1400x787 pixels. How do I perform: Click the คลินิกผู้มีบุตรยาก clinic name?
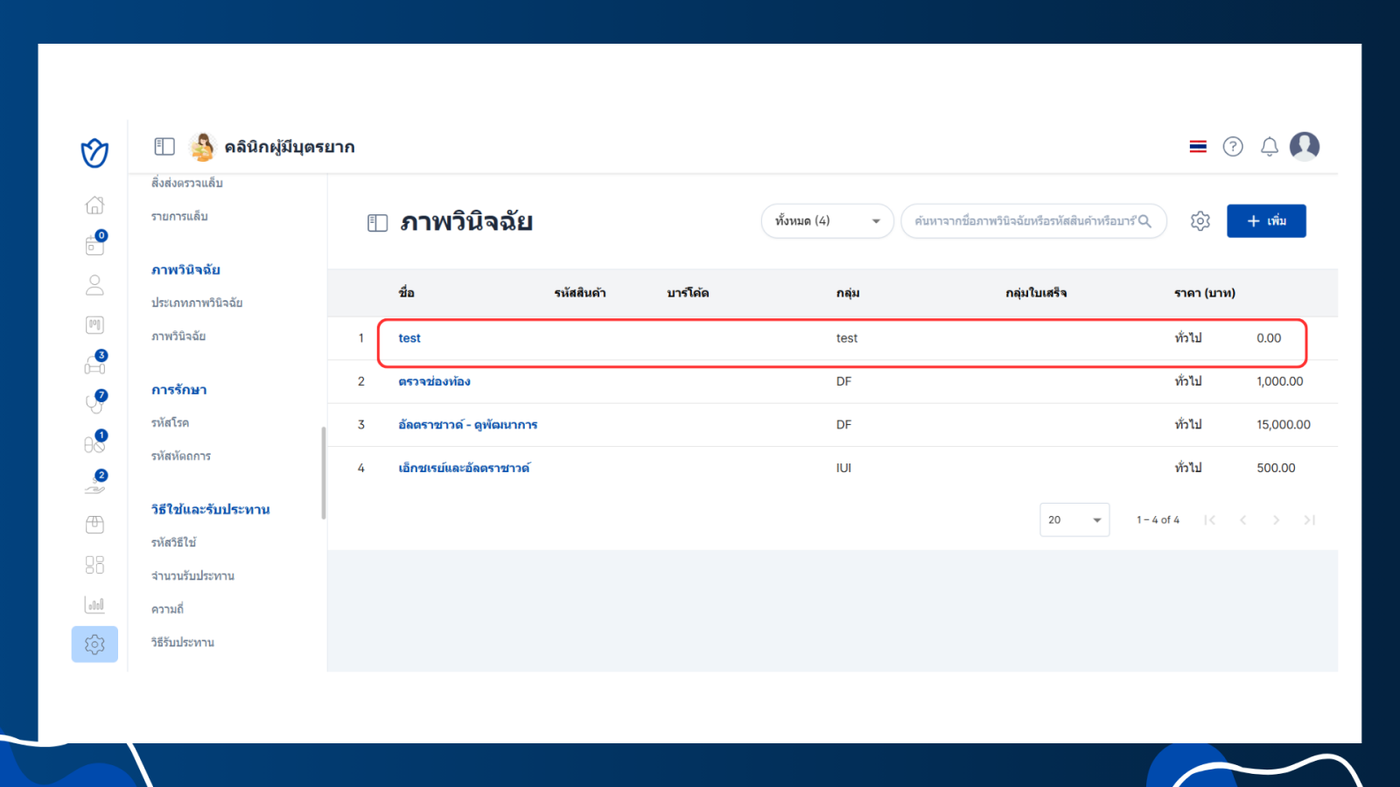pyautogui.click(x=289, y=147)
